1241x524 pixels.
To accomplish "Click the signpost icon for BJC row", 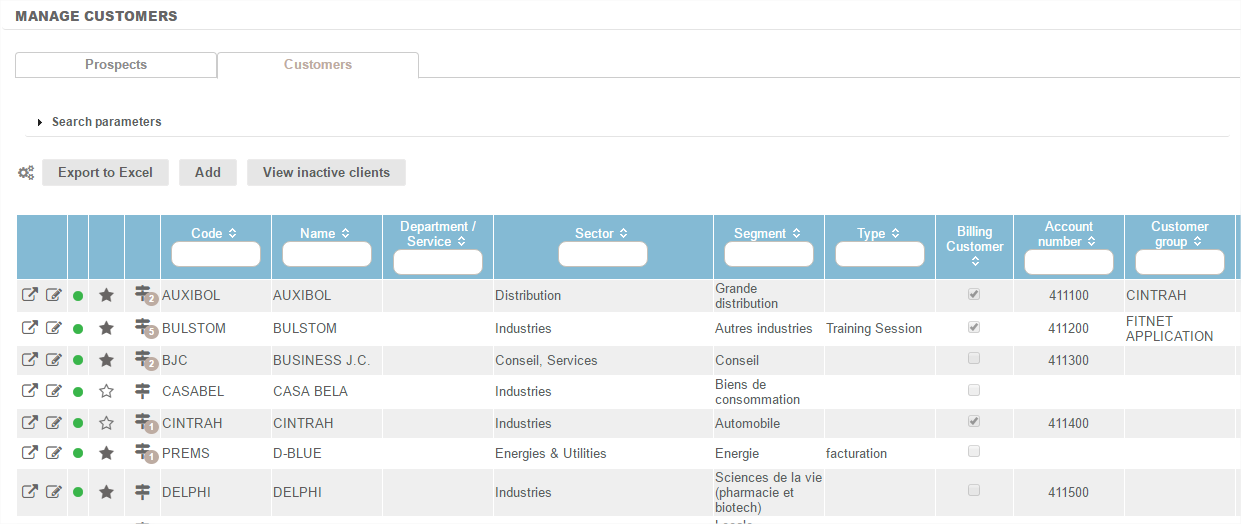I will click(143, 360).
